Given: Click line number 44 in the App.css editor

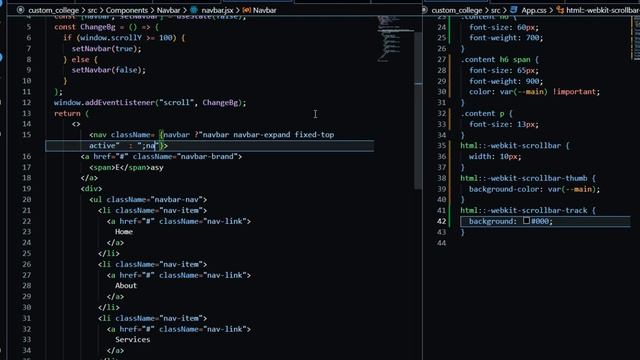Looking at the screenshot, I should (442, 243).
